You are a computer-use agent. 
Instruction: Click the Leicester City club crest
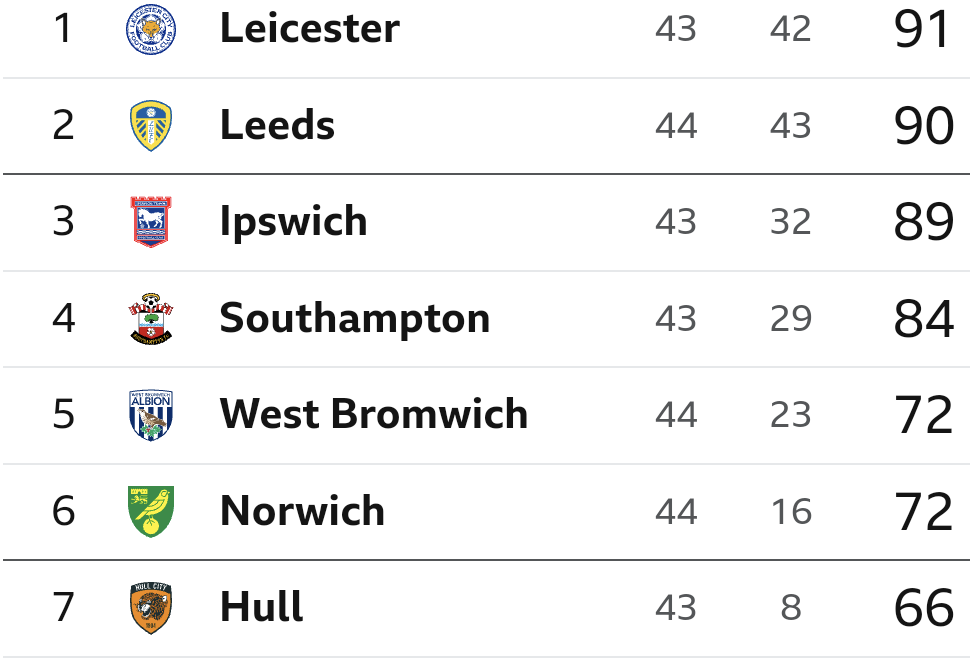pyautogui.click(x=151, y=29)
